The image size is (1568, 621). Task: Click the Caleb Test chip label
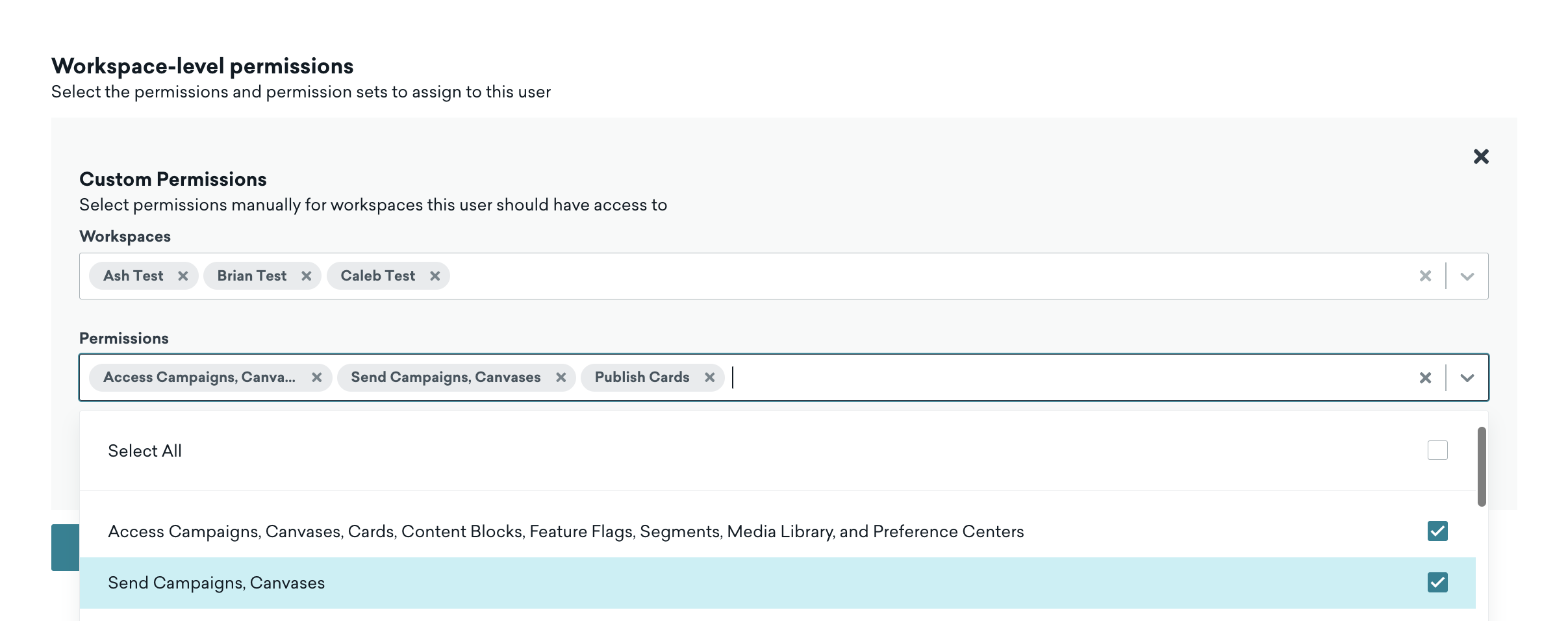coord(378,276)
